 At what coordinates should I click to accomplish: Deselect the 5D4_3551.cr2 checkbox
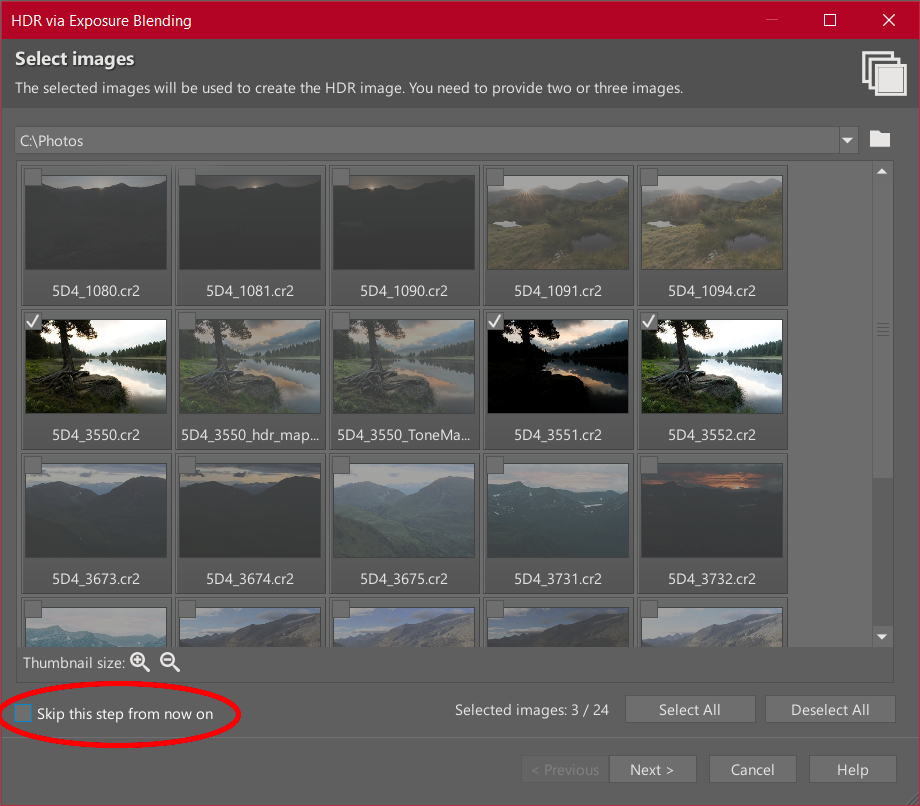click(x=495, y=321)
